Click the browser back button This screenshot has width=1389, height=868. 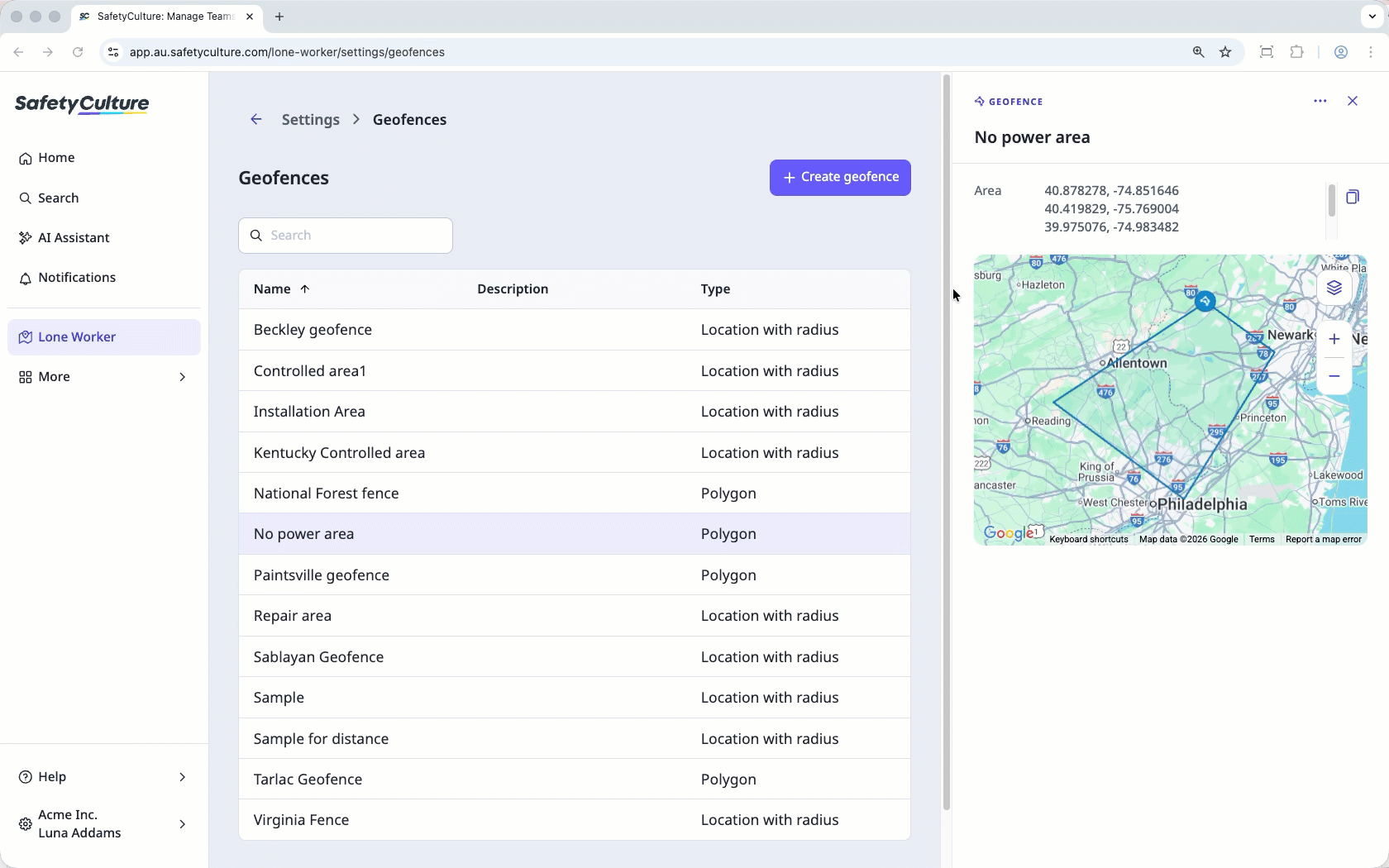tap(18, 52)
